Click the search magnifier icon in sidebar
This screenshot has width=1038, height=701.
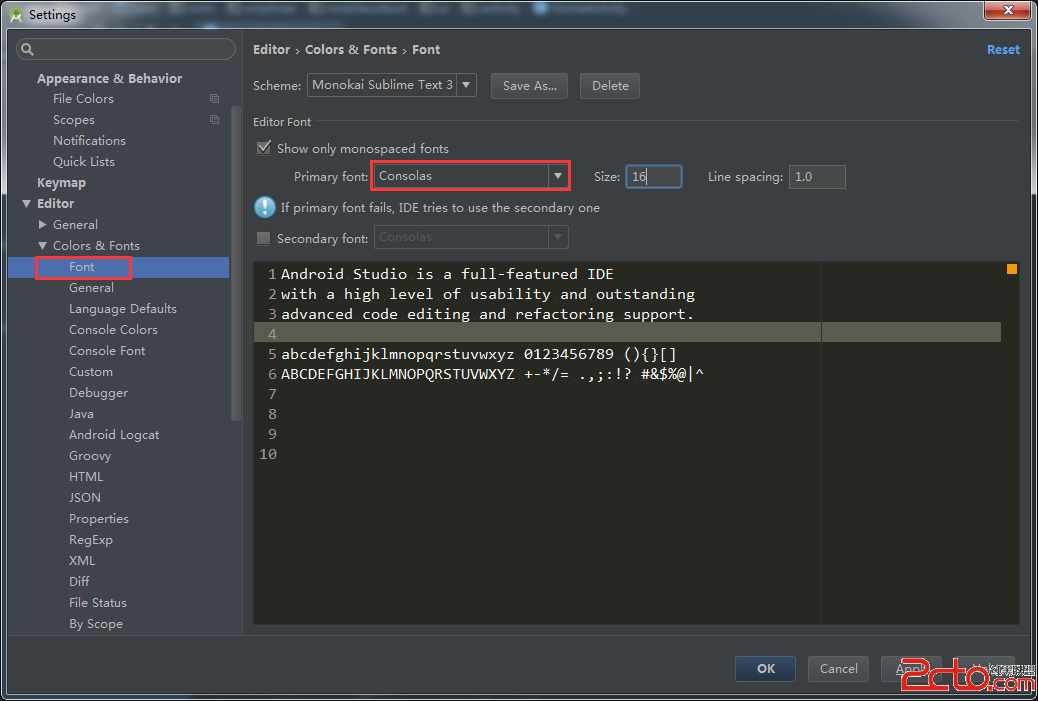(x=28, y=49)
